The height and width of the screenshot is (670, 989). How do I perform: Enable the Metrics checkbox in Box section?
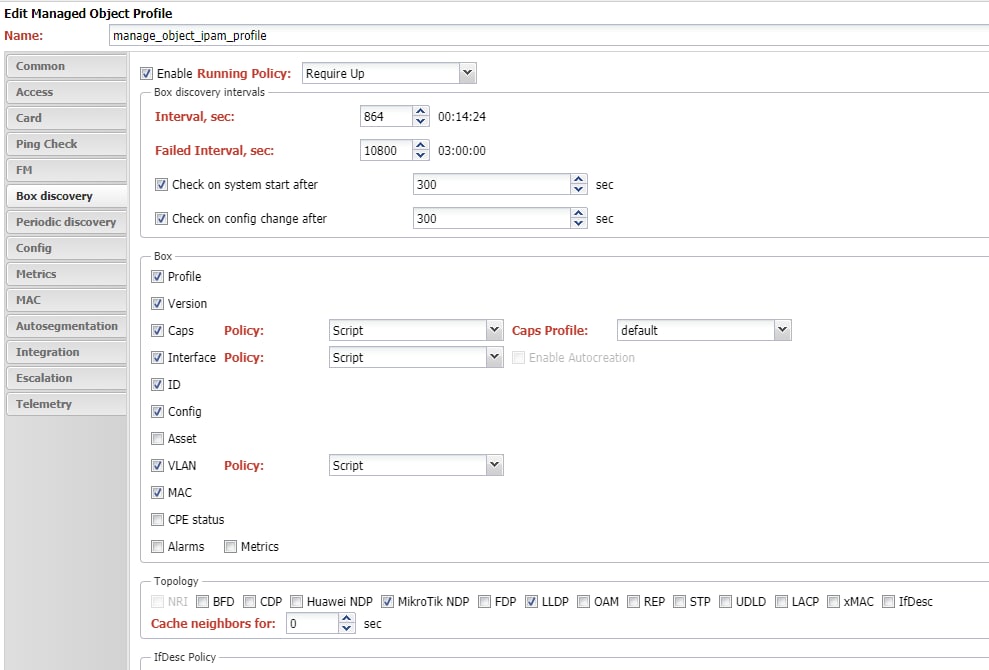pyautogui.click(x=230, y=546)
